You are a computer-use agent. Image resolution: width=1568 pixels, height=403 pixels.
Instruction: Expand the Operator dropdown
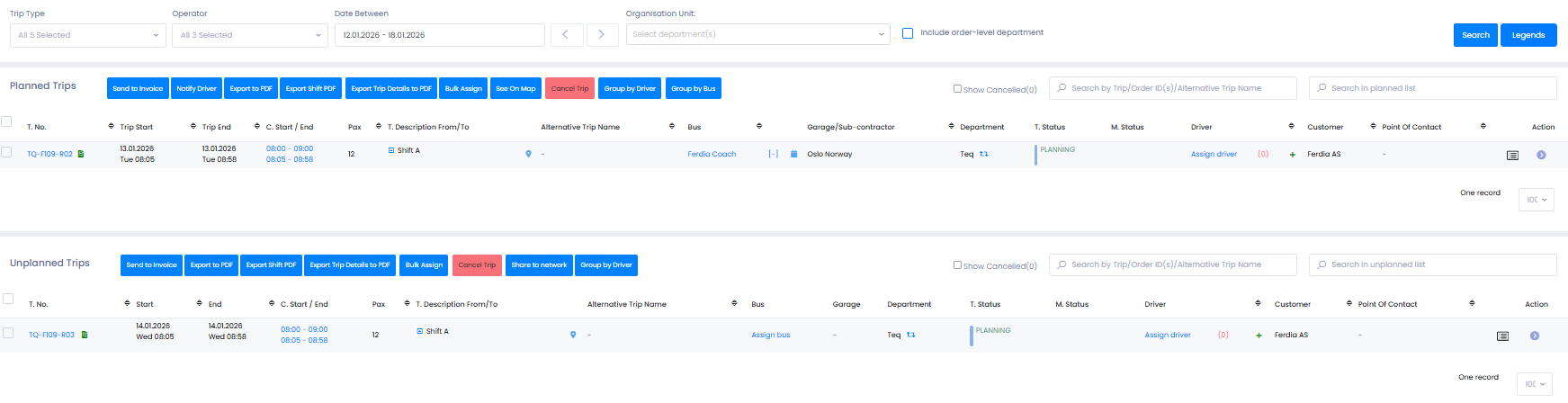250,35
